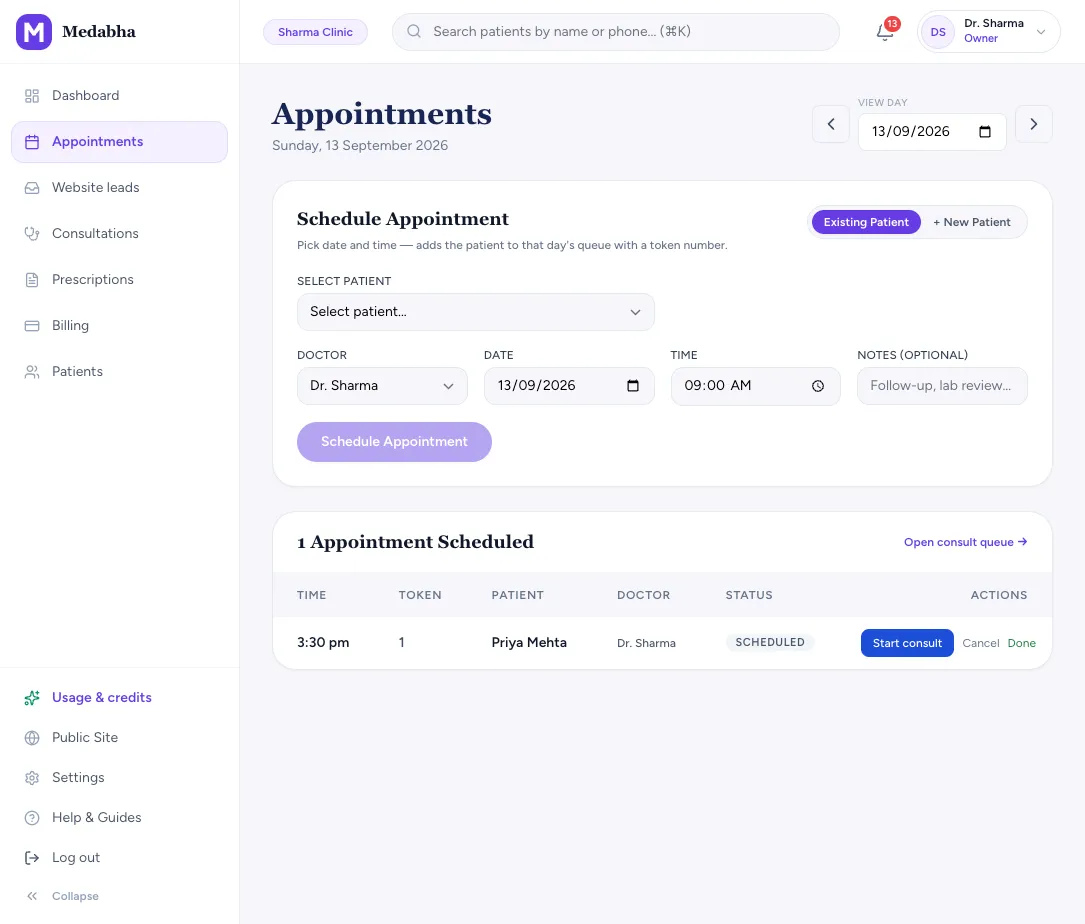Click the SCHEDULED status badge
This screenshot has height=924, width=1085.
click(769, 642)
